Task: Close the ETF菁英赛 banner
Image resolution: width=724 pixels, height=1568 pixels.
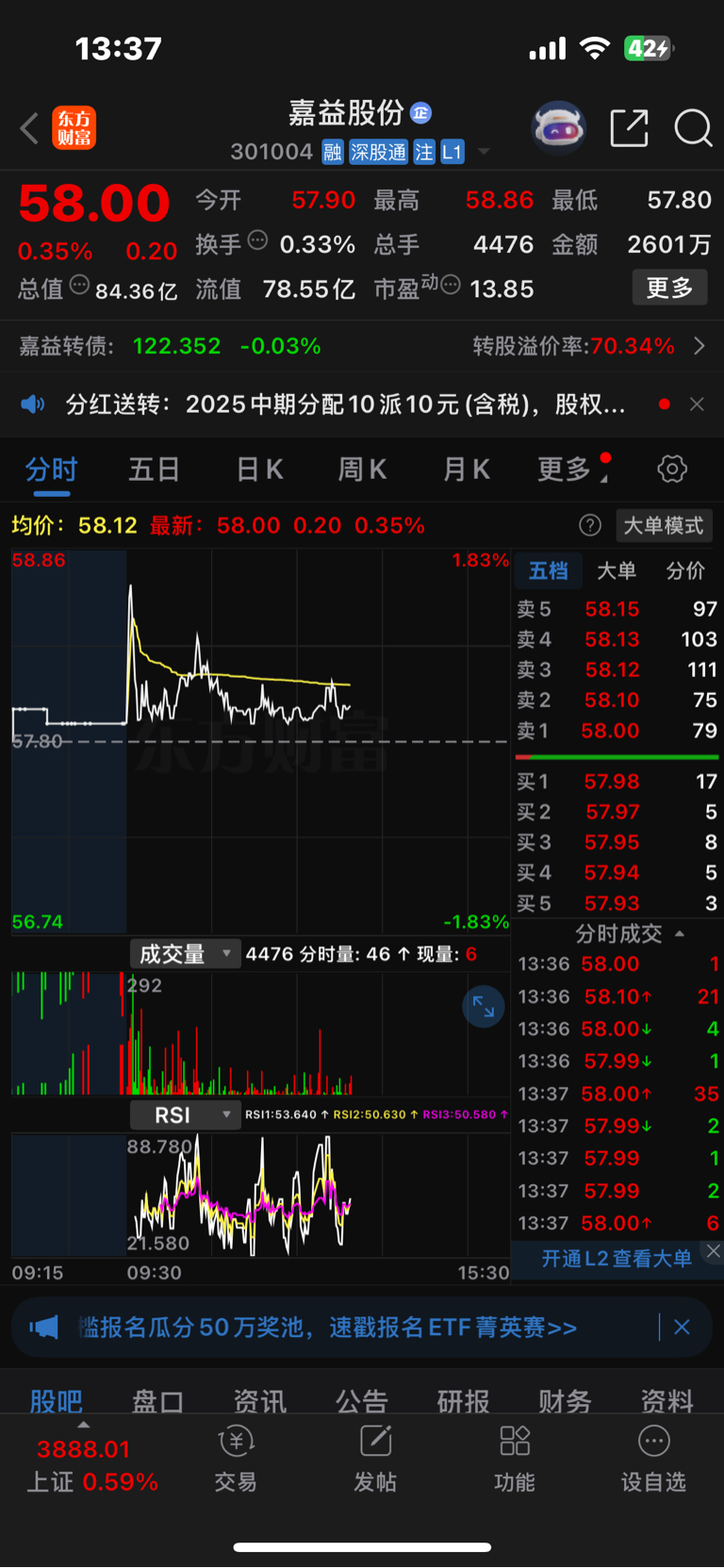Action: (682, 1328)
